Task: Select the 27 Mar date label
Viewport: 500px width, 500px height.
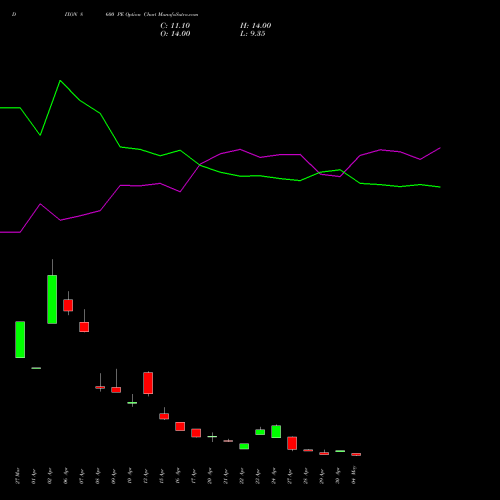Action: (x=18, y=476)
